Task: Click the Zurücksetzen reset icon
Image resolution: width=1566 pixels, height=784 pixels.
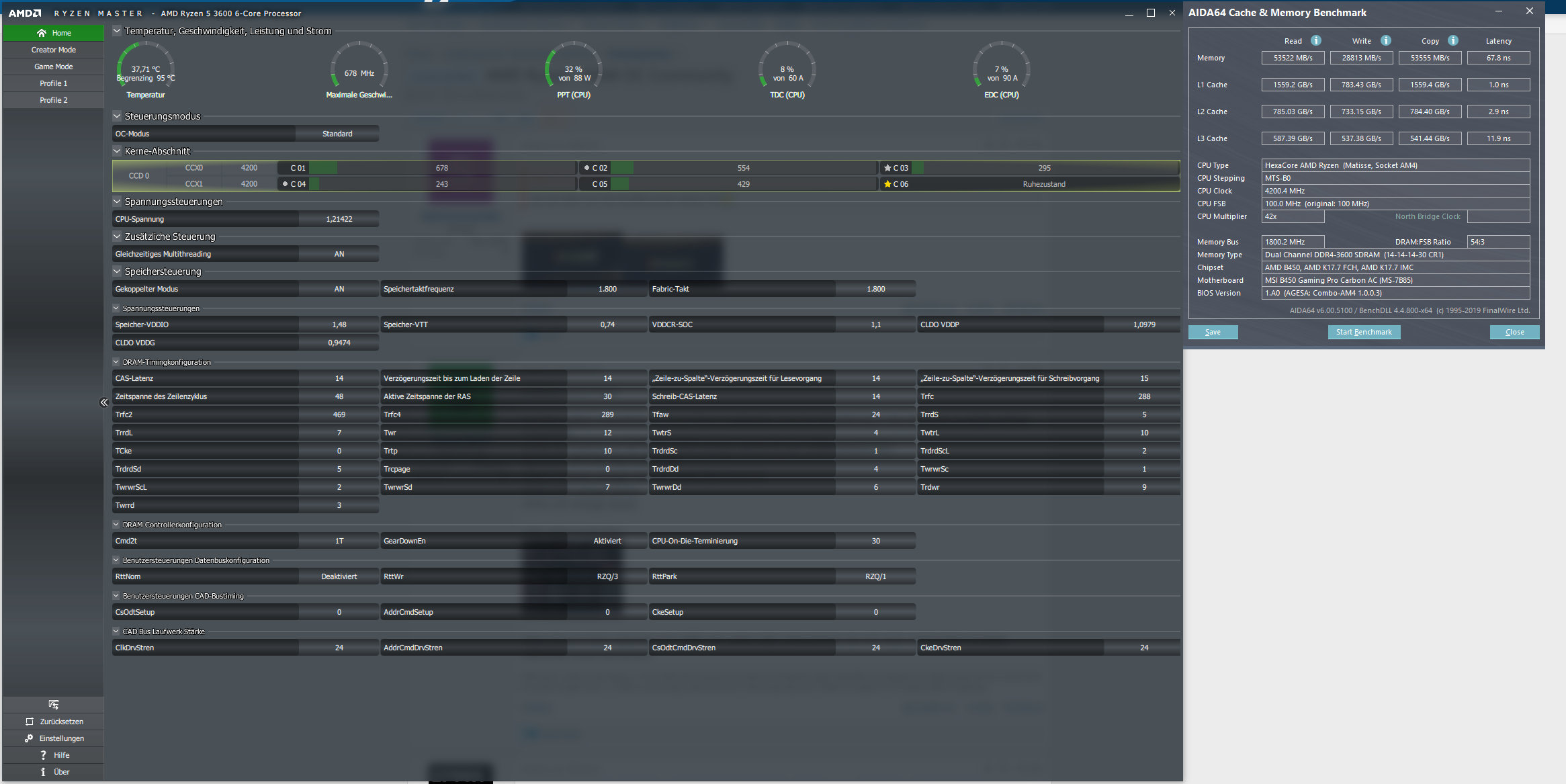Action: tap(30, 722)
